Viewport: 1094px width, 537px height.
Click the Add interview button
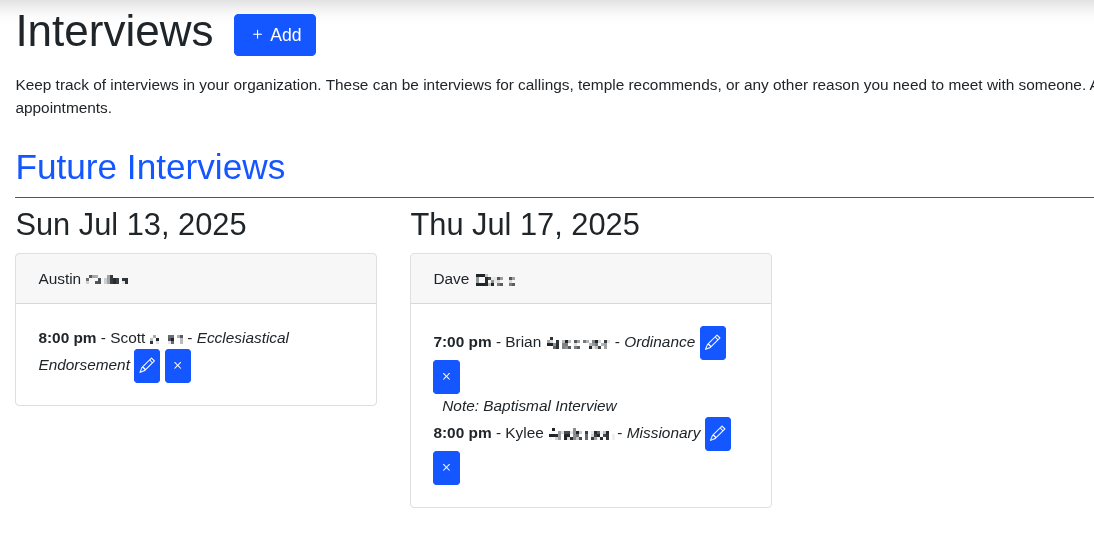point(275,35)
